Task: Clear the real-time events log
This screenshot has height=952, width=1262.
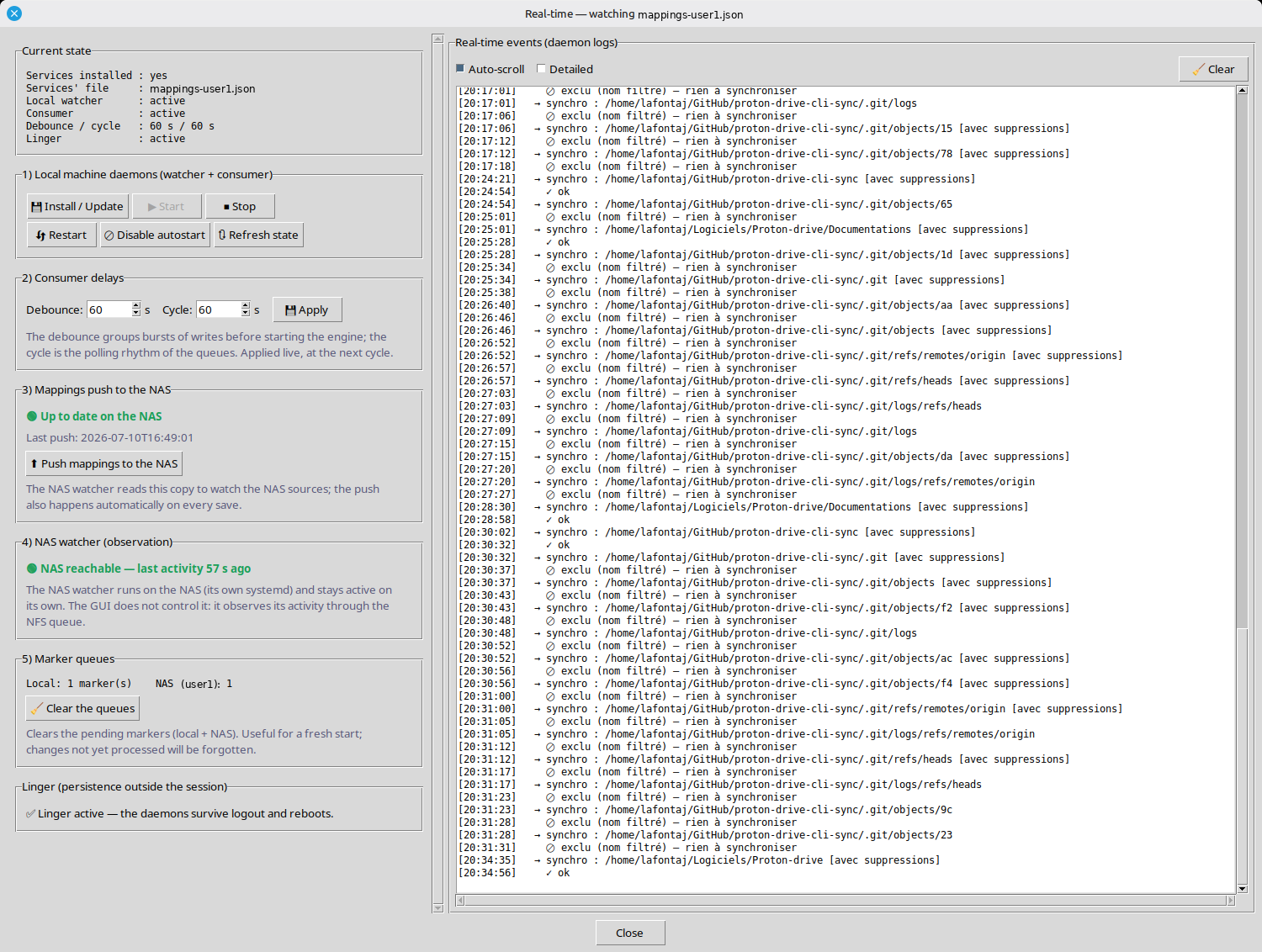Action: pyautogui.click(x=1213, y=69)
